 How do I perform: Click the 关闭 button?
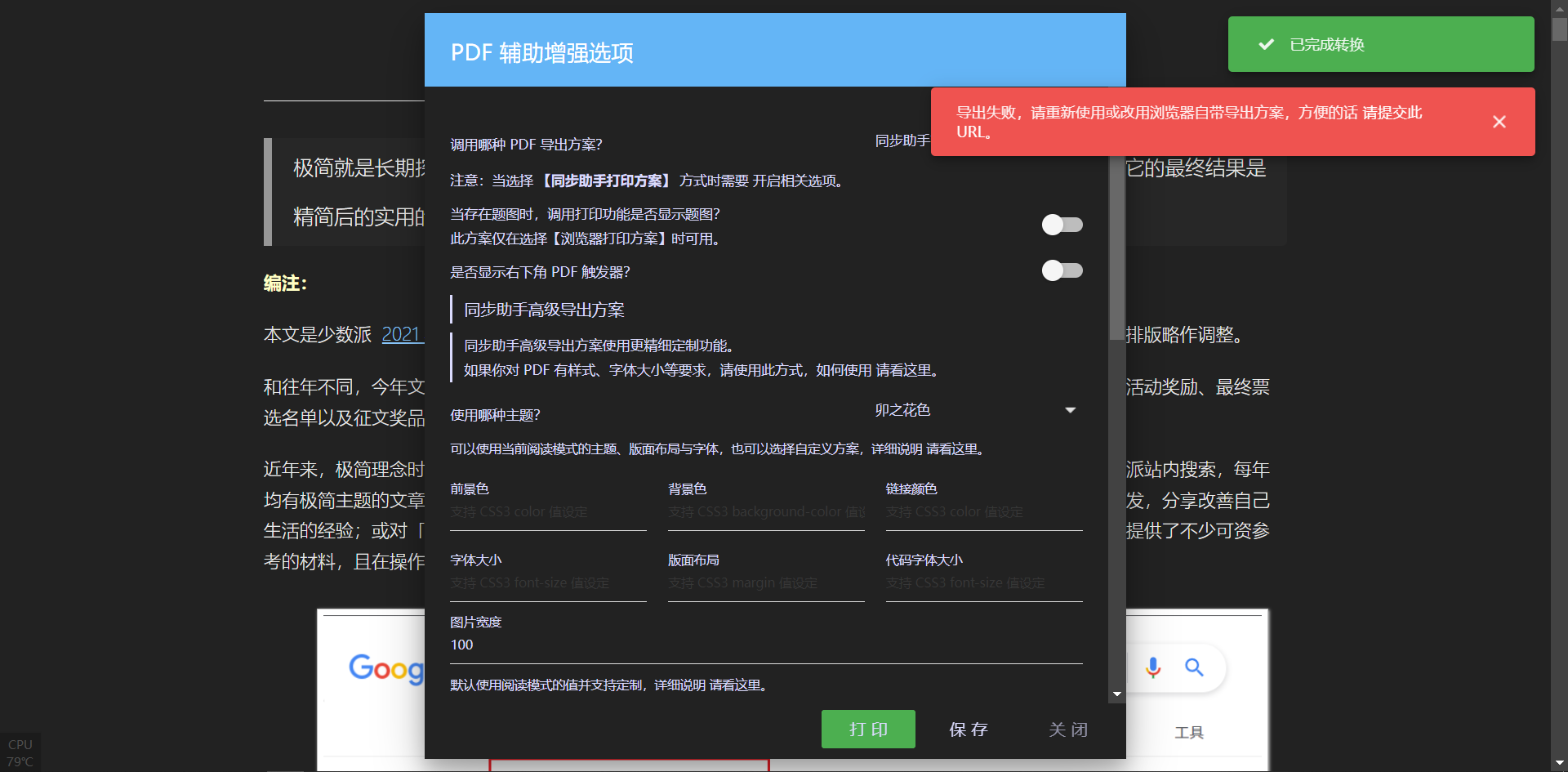click(1069, 729)
